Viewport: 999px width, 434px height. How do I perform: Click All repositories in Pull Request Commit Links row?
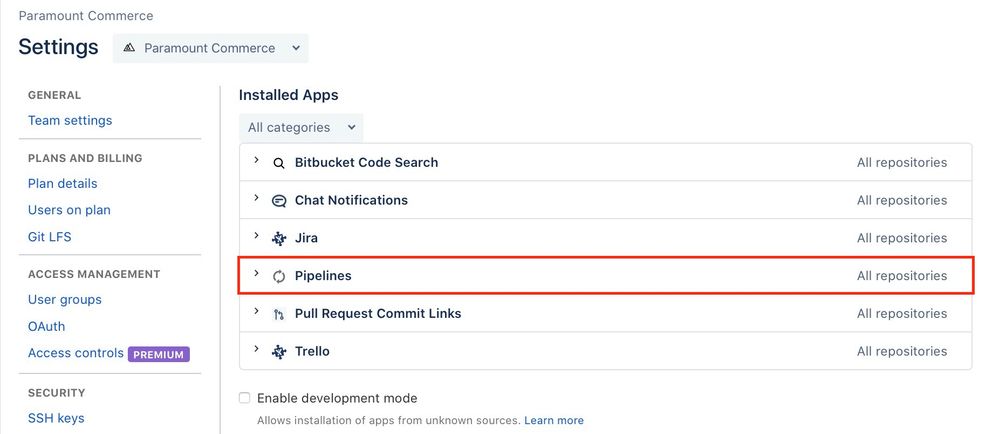902,314
